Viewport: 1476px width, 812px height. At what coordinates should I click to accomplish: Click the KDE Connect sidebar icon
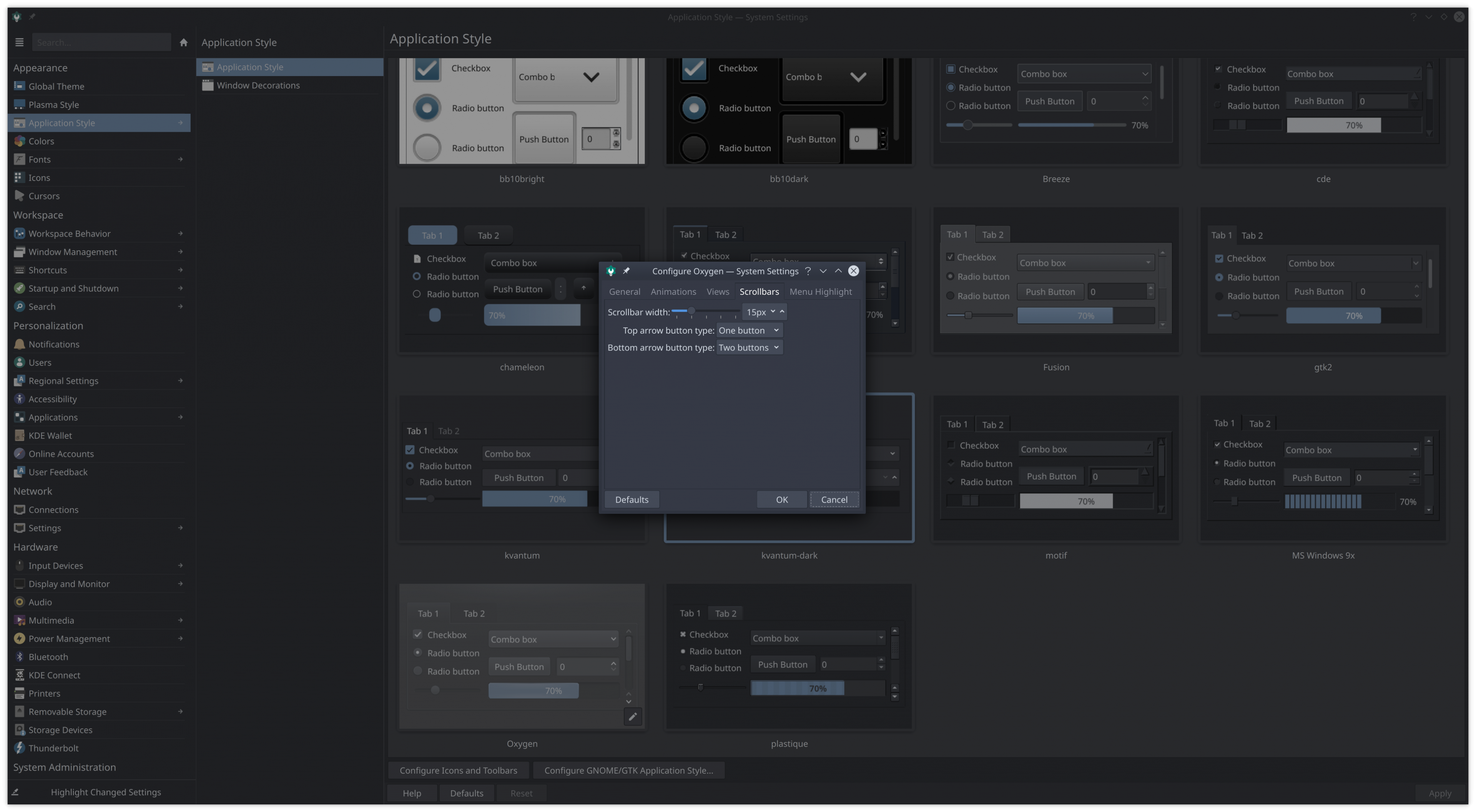[20, 675]
